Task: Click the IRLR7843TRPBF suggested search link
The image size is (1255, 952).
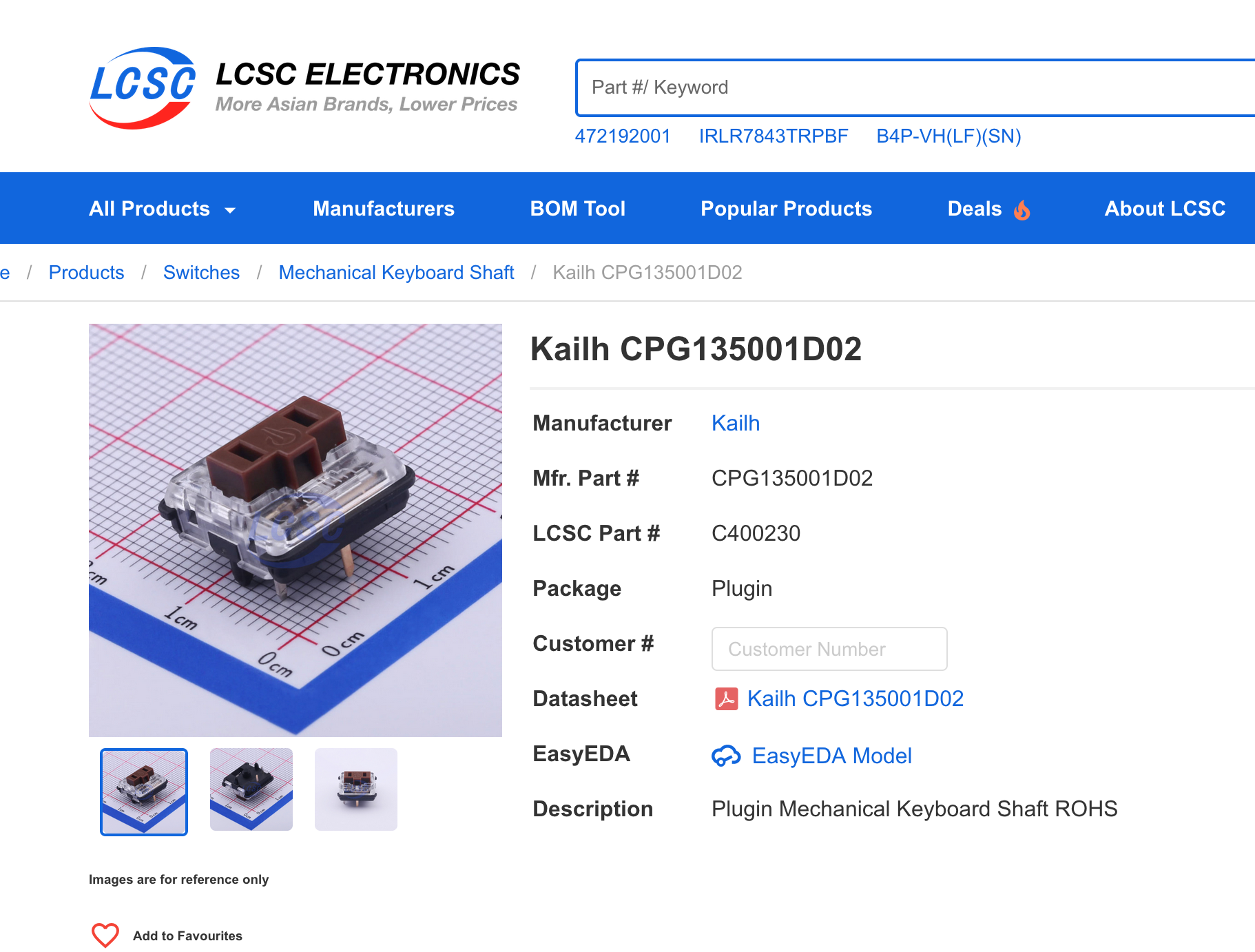Action: tap(774, 136)
